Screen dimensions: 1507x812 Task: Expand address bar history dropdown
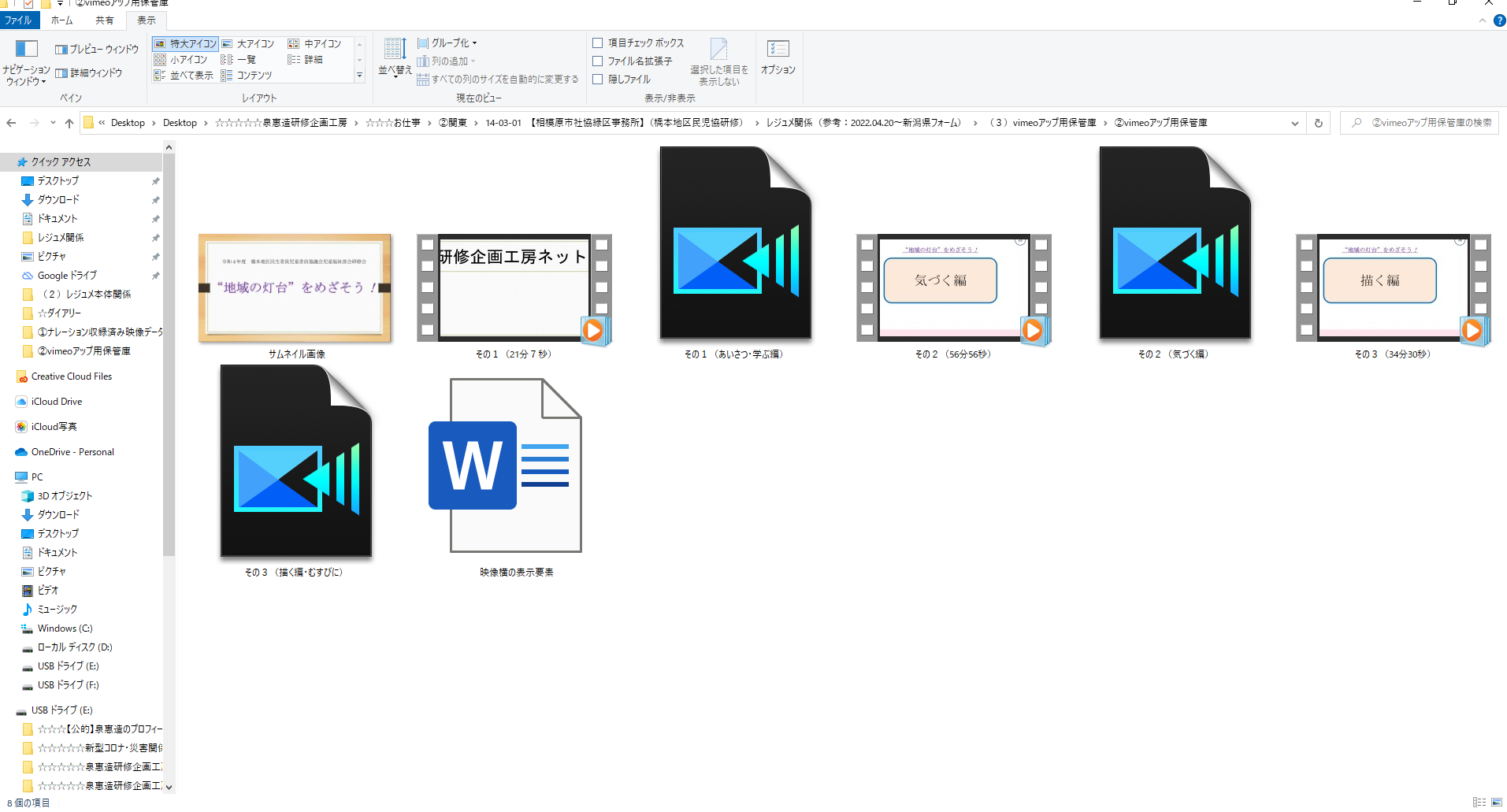[x=1294, y=123]
